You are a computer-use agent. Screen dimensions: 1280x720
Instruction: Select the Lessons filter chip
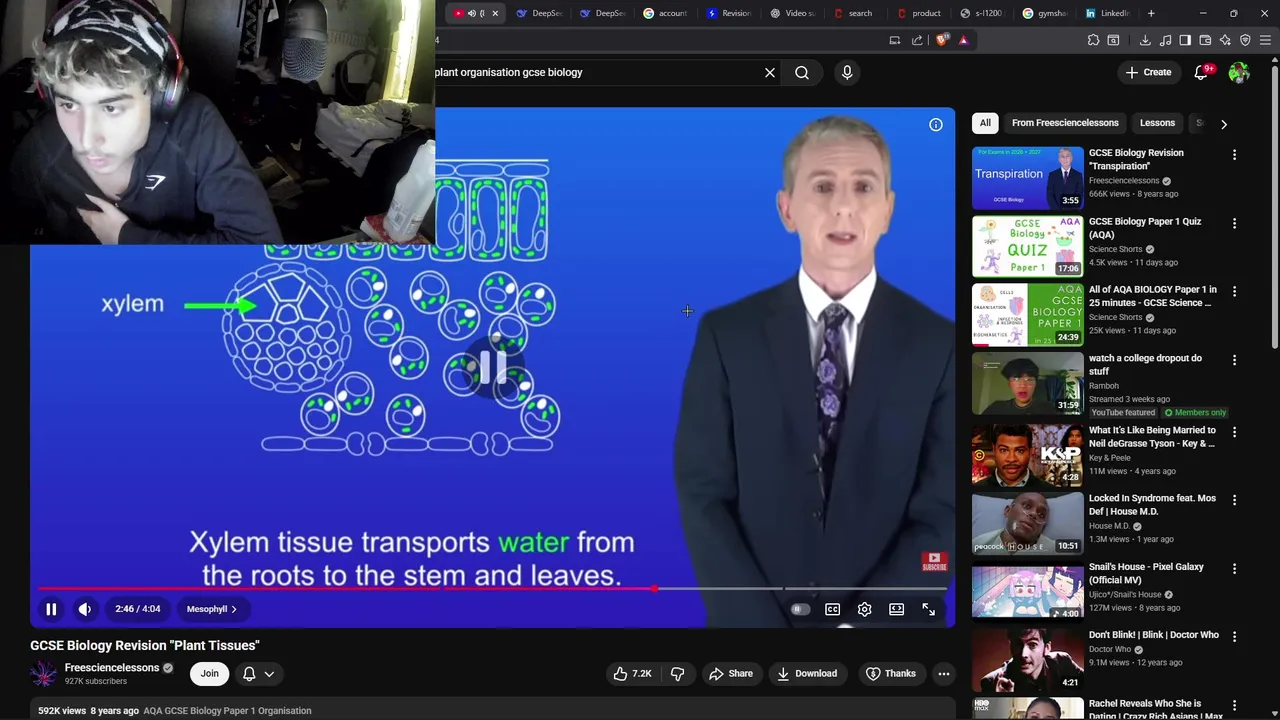[1157, 123]
